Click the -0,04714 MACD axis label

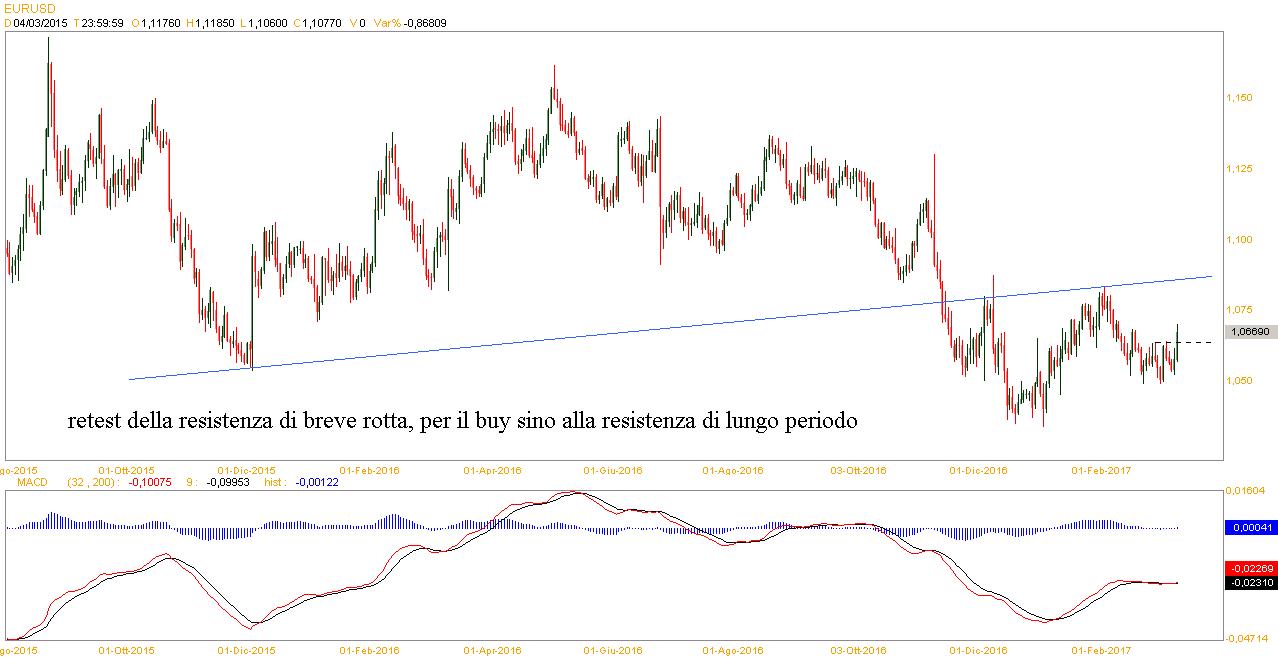1247,637
